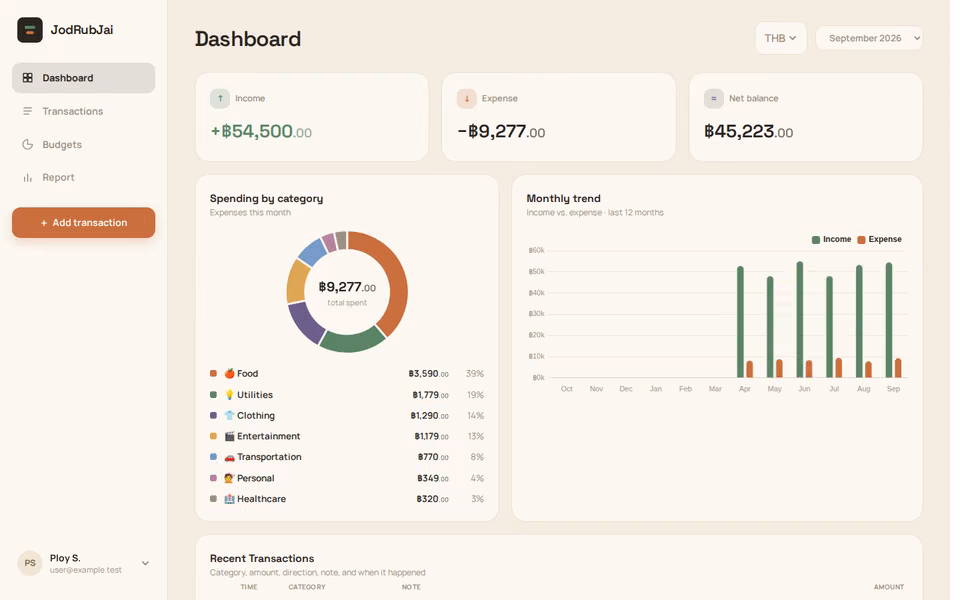Toggle the Income series in chart legend
Viewport: 960px width, 600px height.
pos(831,239)
